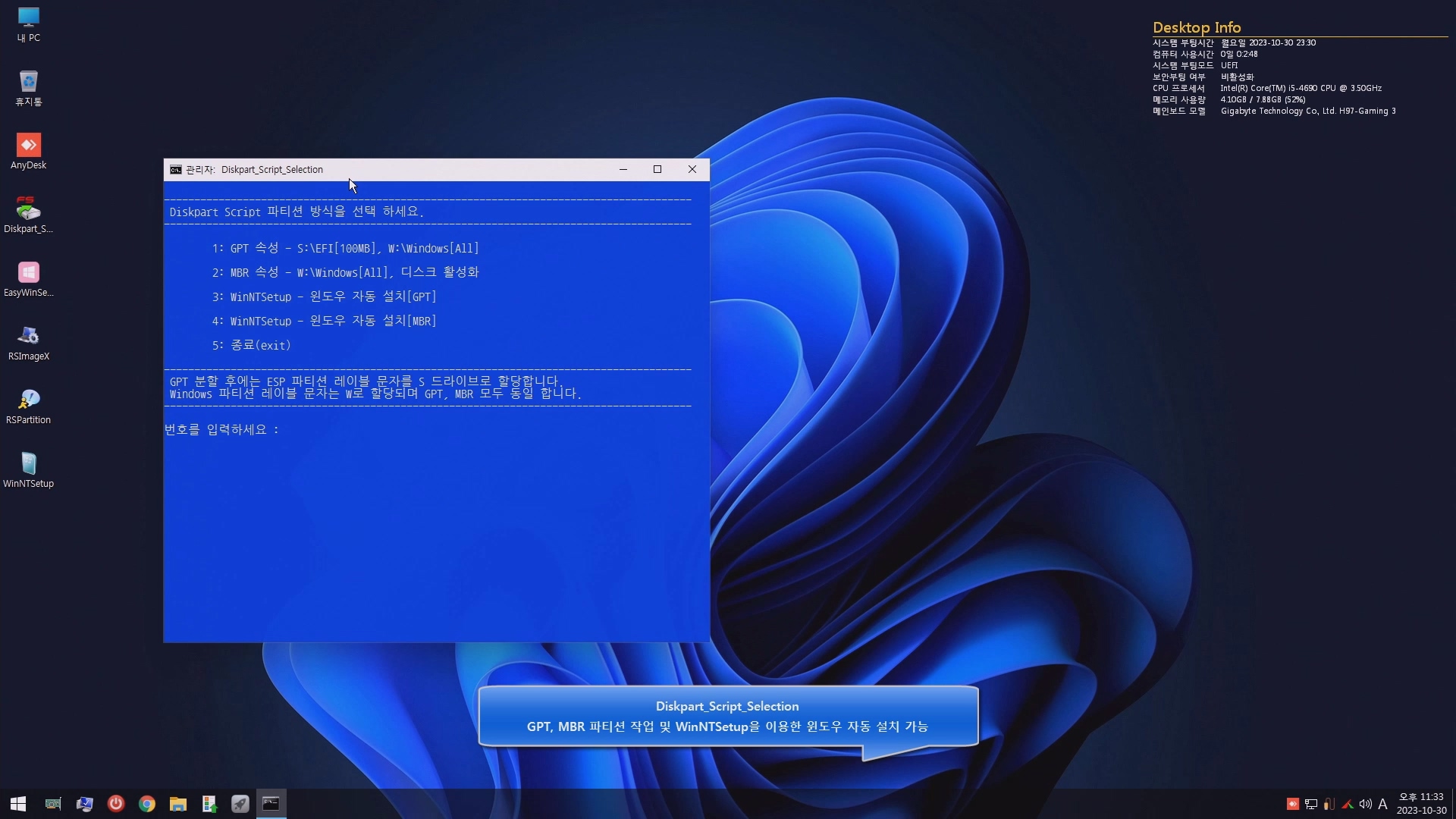This screenshot has height=819, width=1456.
Task: Click 'Diskpart Script 파티션 방식을 선택 하세요.' heading
Action: coord(297,212)
